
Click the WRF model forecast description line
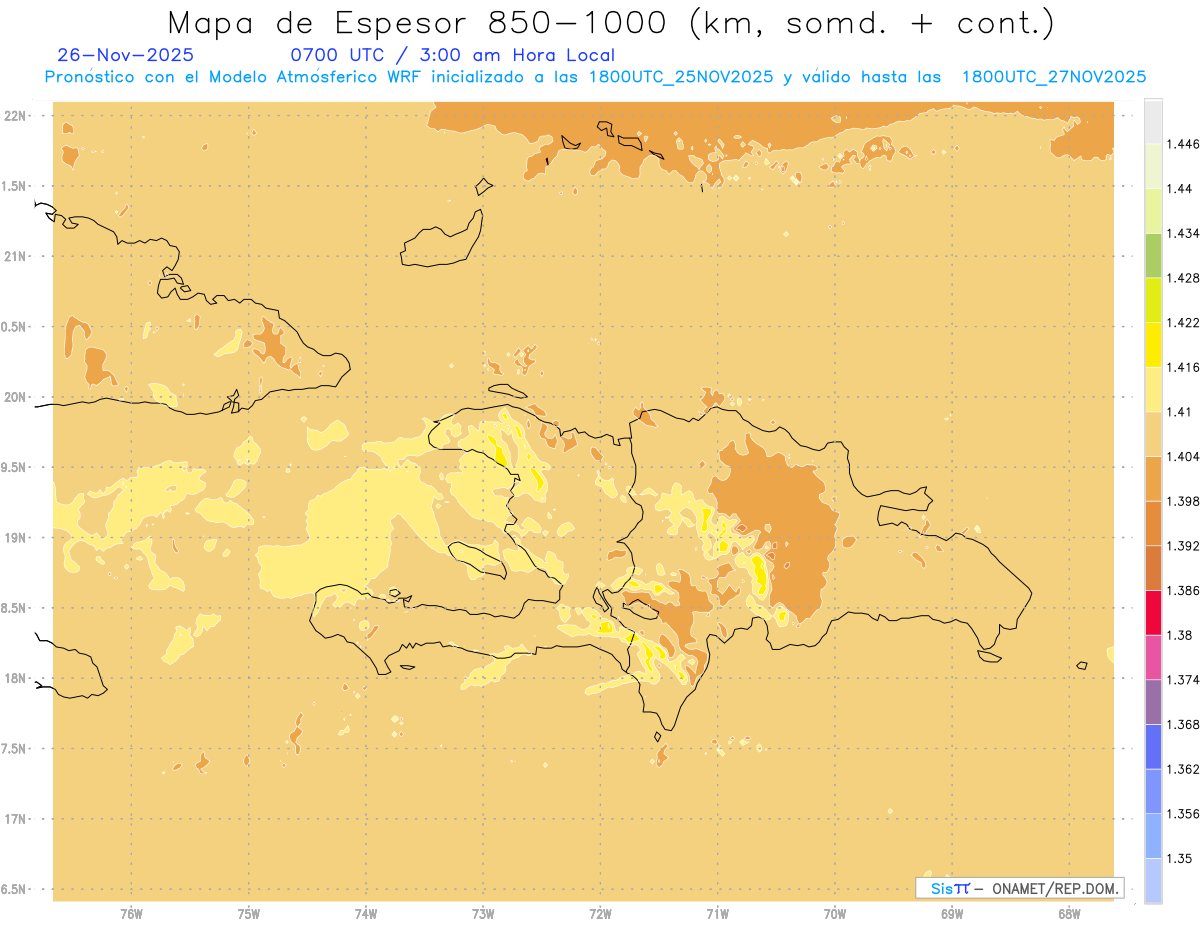(x=596, y=77)
